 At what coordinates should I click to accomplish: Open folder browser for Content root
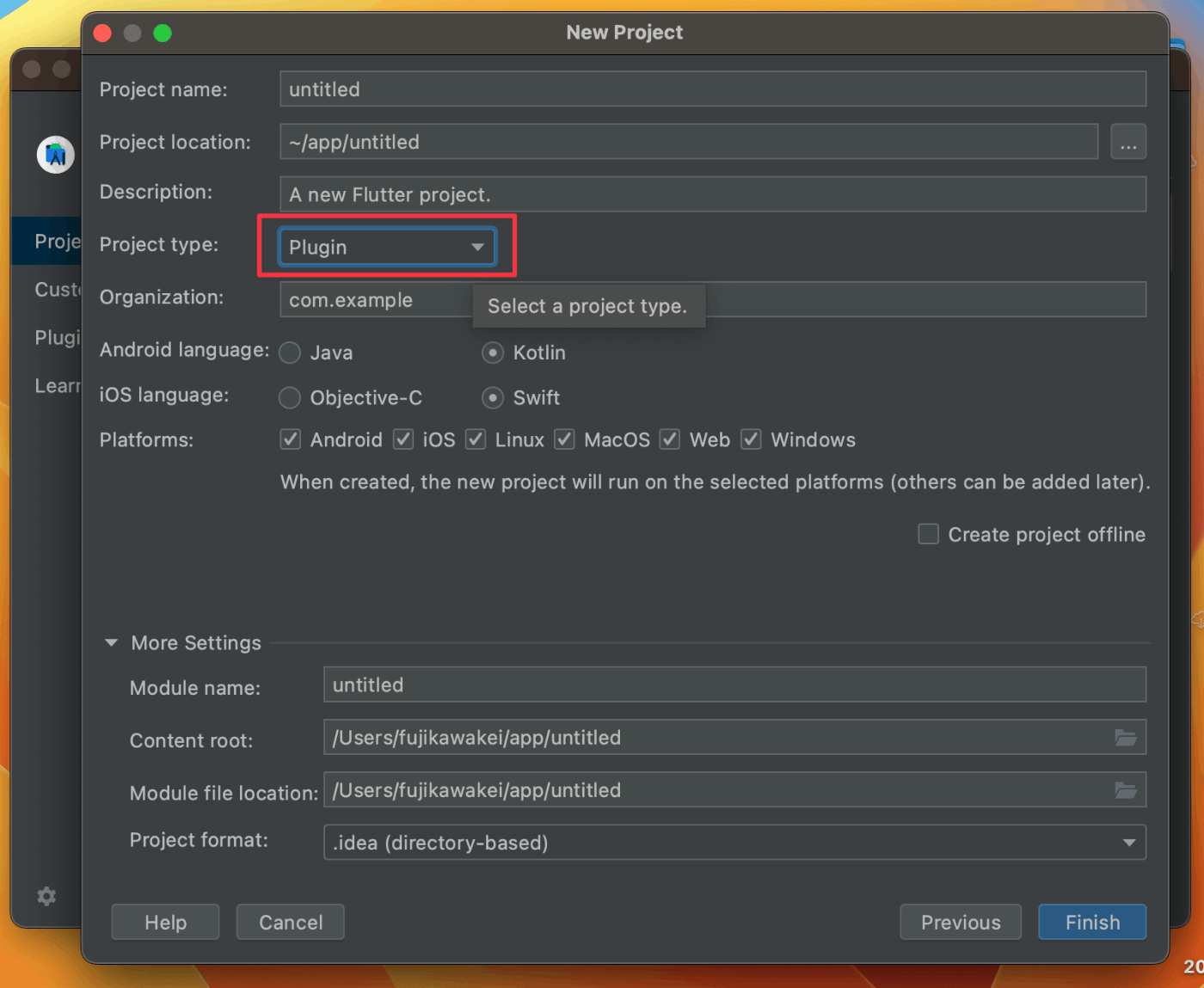[1126, 738]
